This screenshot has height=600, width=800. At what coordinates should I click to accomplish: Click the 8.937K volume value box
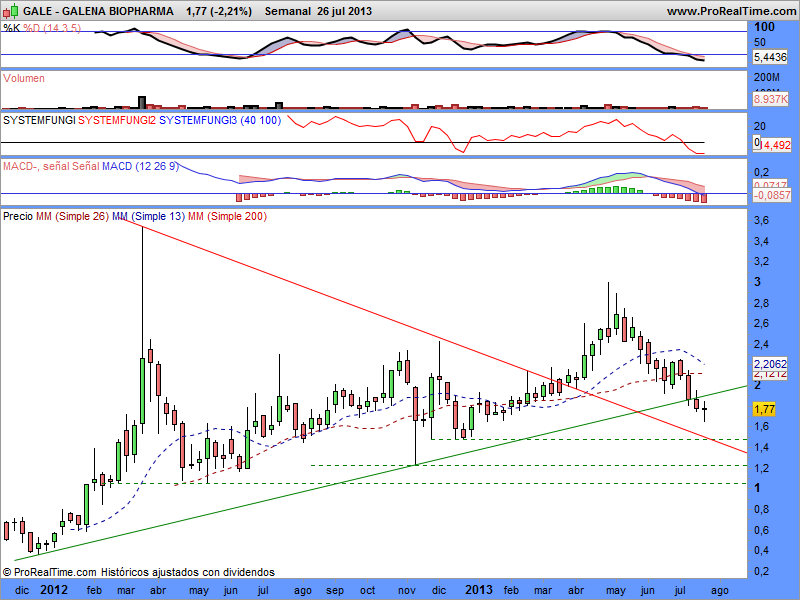coord(770,99)
